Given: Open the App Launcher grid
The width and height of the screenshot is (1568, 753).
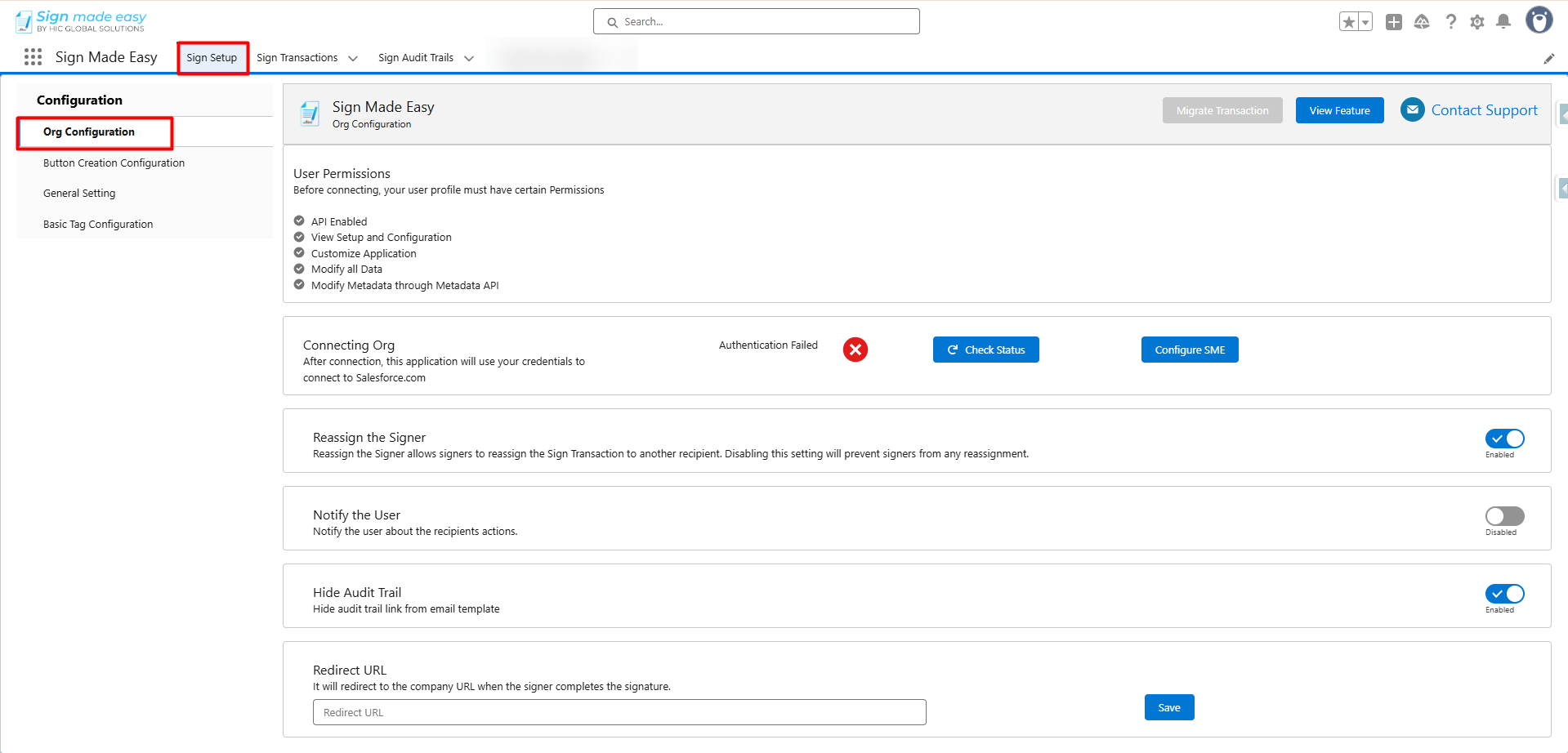Looking at the screenshot, I should tap(33, 57).
